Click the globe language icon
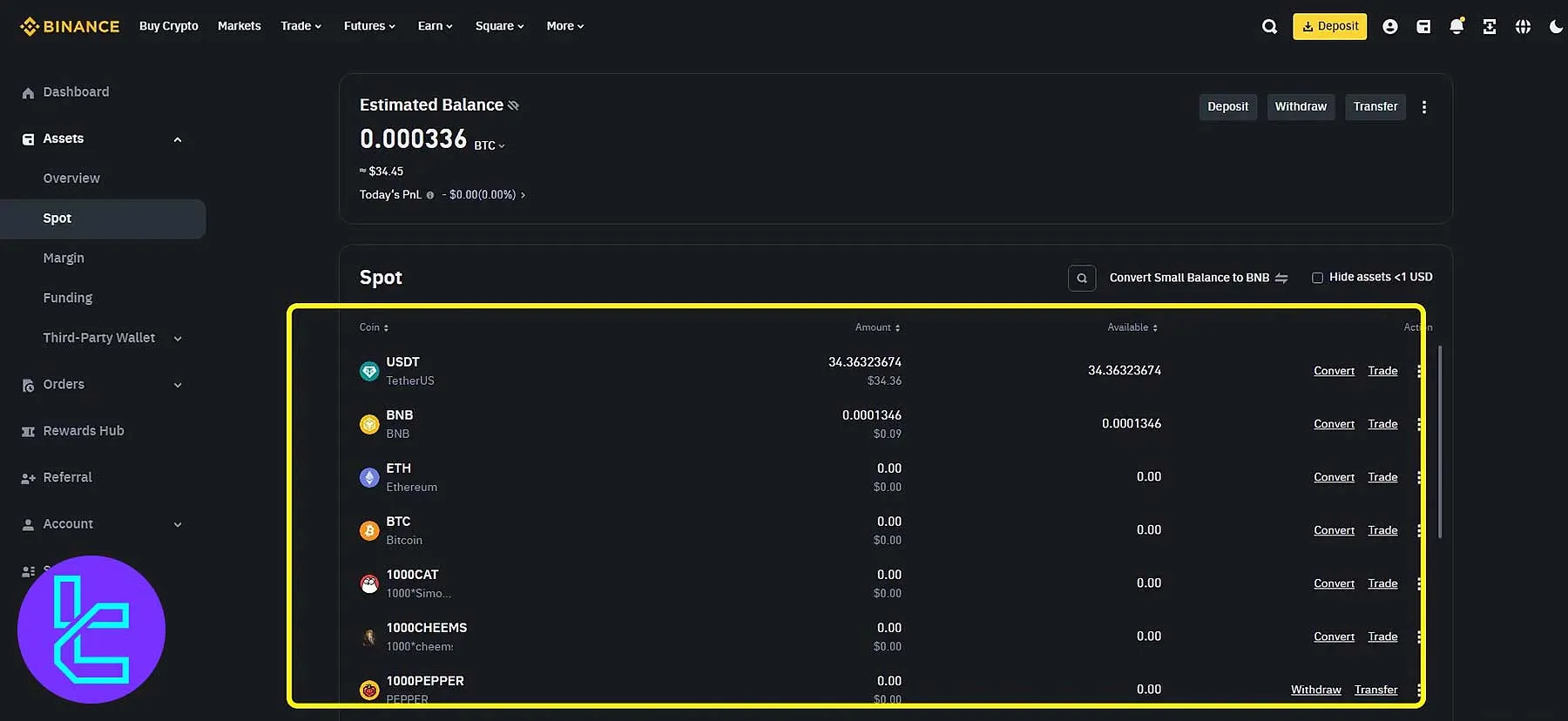The height and width of the screenshot is (721, 1568). click(x=1523, y=26)
